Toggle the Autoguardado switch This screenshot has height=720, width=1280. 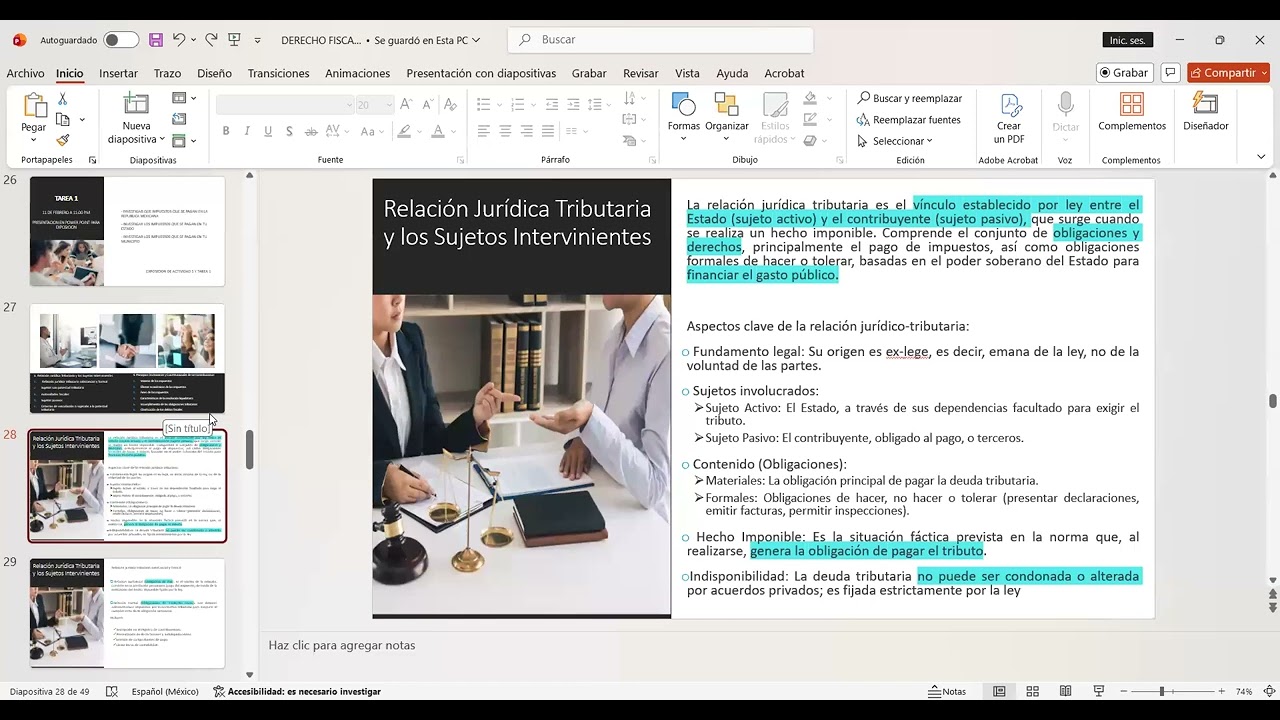[x=121, y=40]
